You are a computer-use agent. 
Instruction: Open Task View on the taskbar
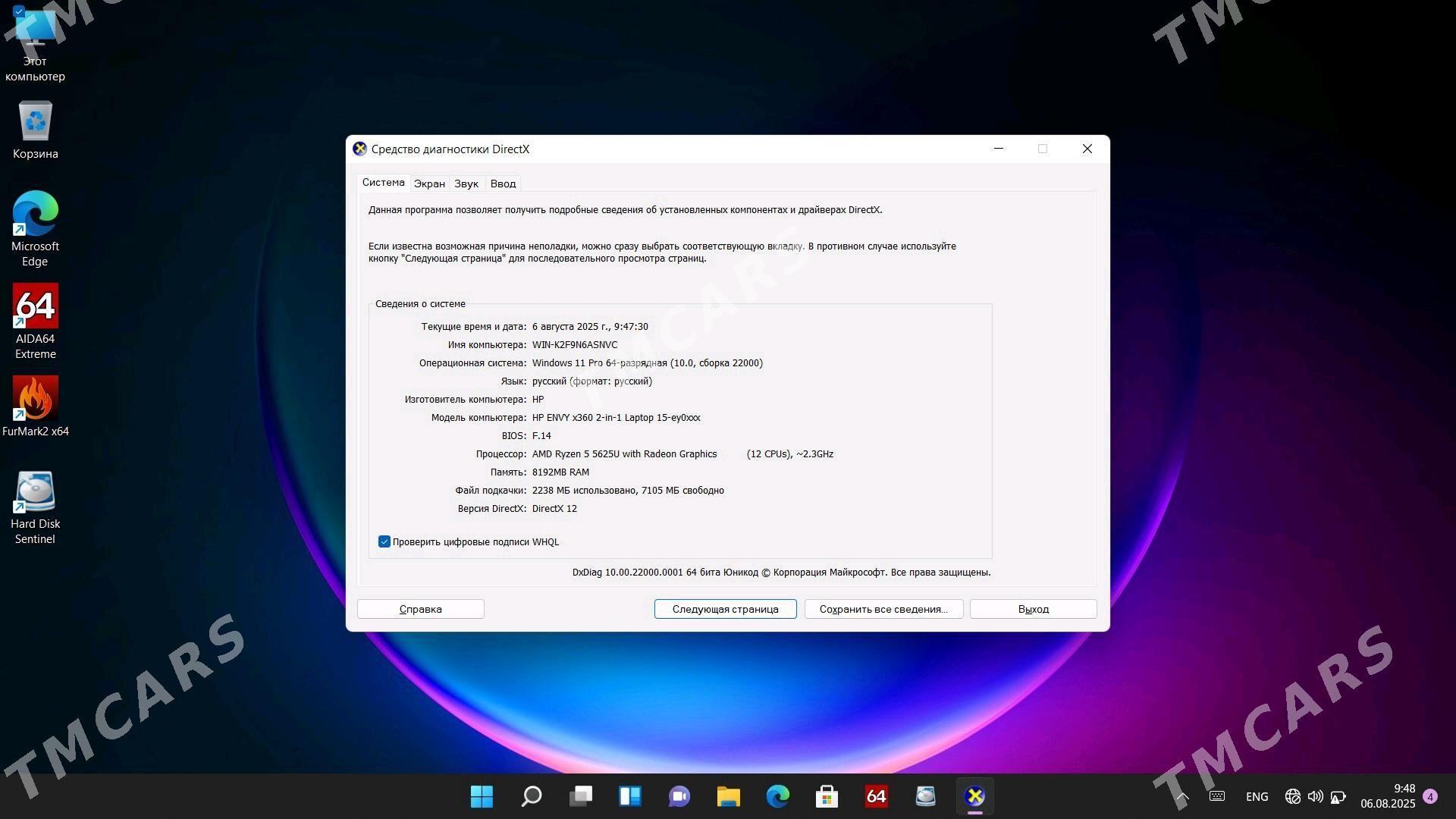[581, 796]
